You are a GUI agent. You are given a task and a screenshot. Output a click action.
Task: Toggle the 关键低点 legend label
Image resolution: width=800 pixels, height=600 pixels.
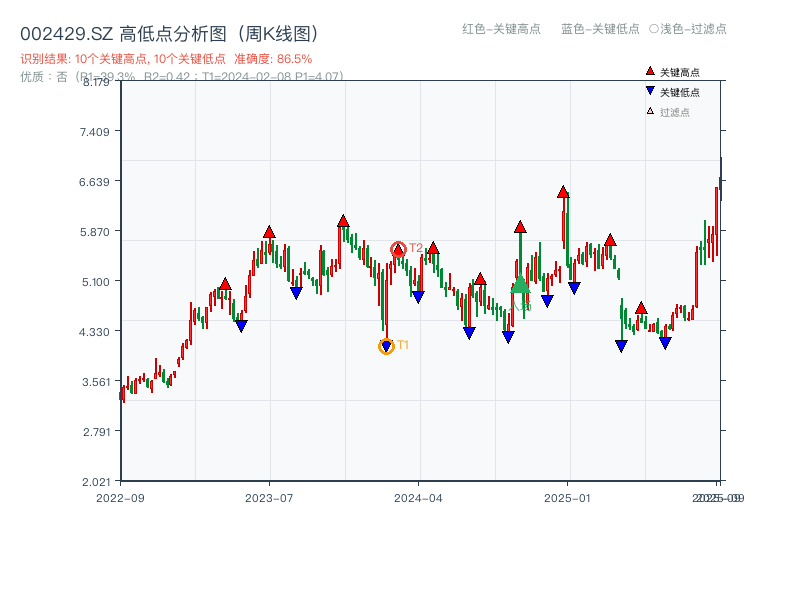coord(680,92)
